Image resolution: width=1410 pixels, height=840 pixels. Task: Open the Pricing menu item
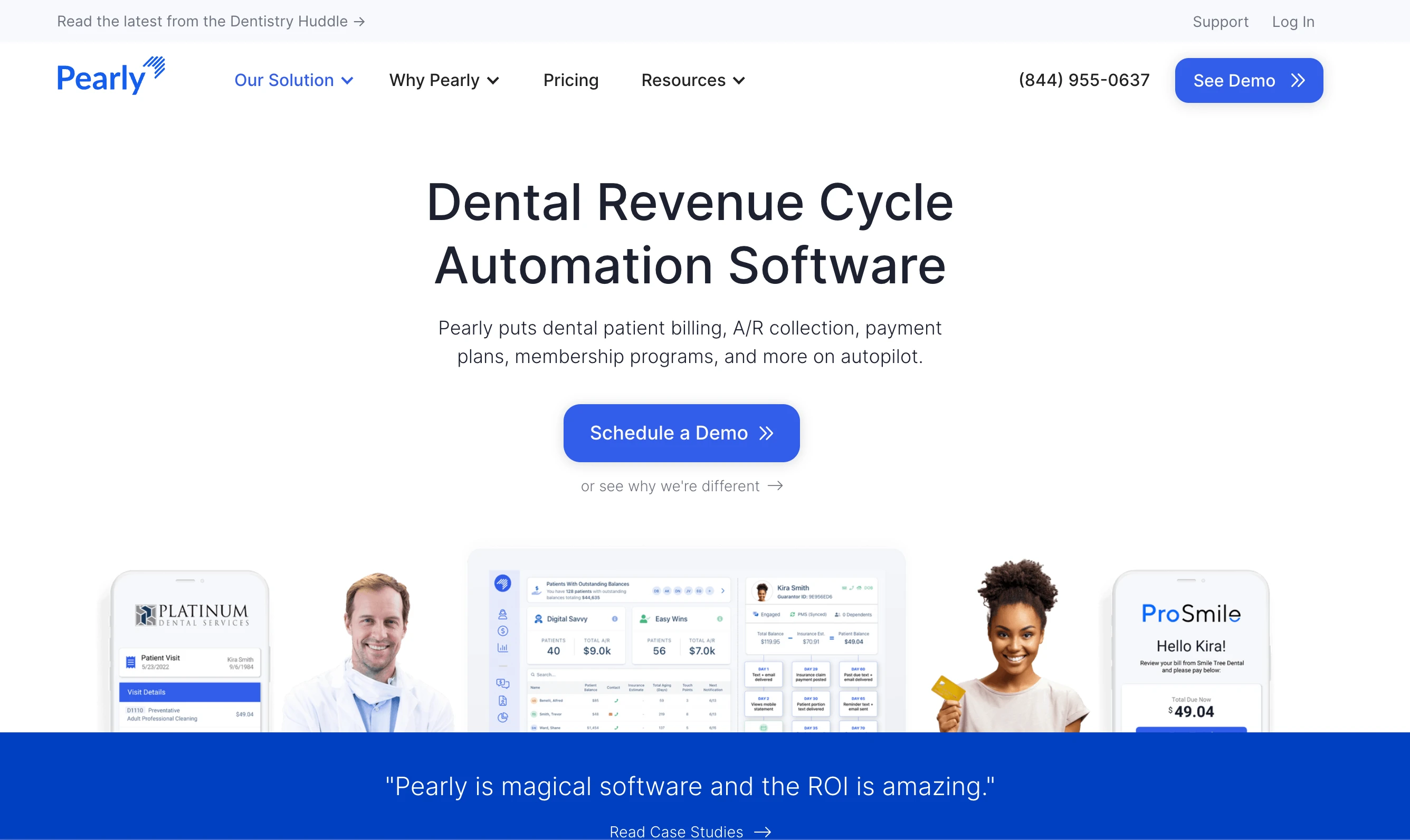(x=571, y=80)
